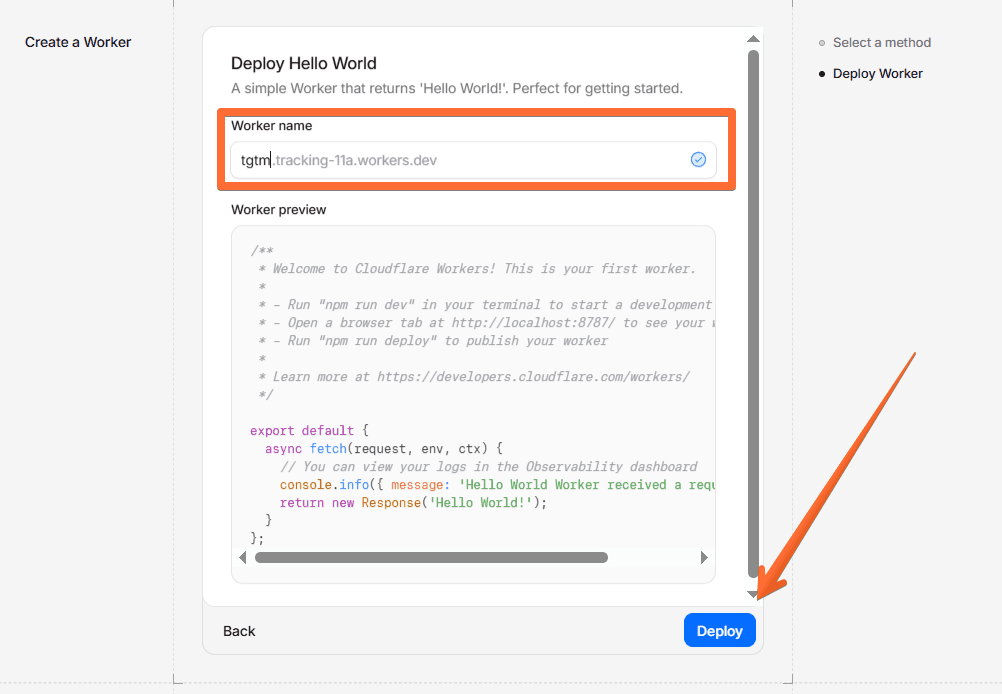Screen dimensions: 1002x694
Task: Click the code preview left scroll arrow
Action: click(242, 558)
